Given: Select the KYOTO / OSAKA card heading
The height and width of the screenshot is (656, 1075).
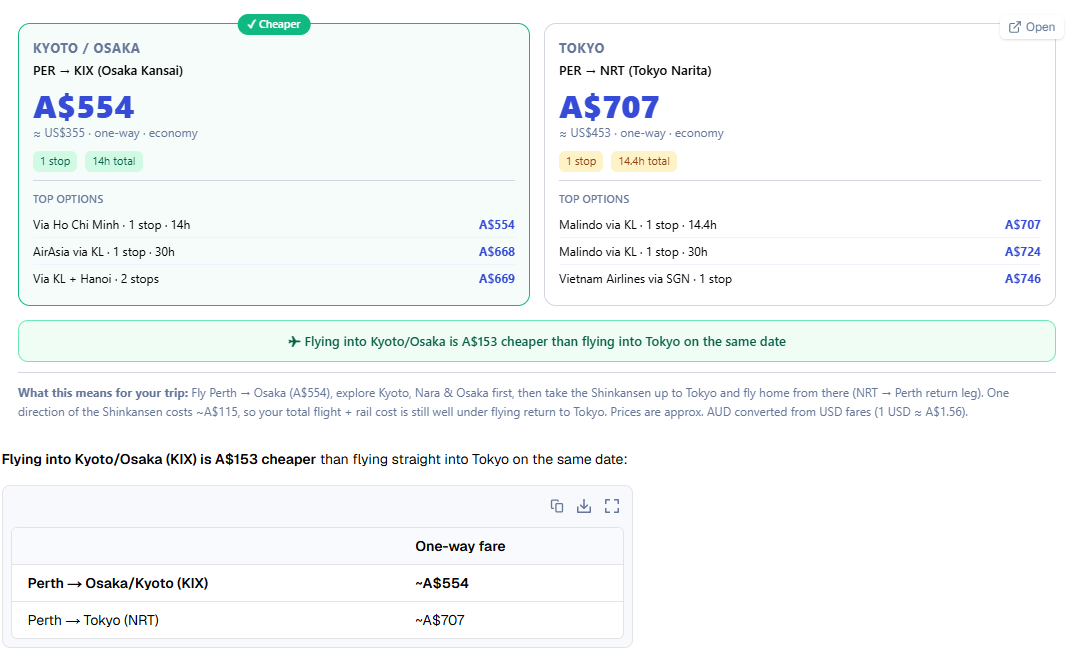Looking at the screenshot, I should (86, 48).
